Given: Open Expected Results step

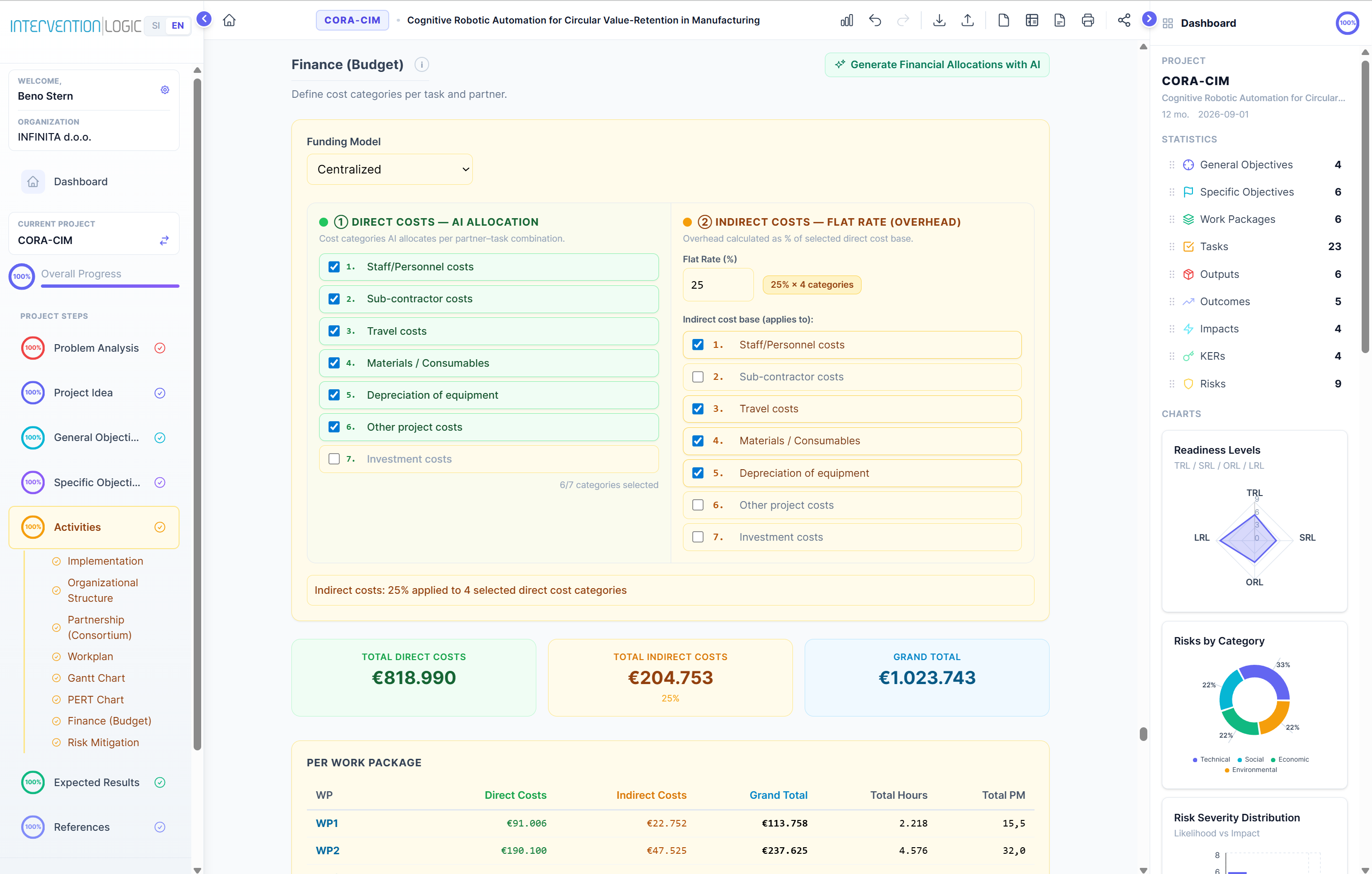Looking at the screenshot, I should (94, 782).
